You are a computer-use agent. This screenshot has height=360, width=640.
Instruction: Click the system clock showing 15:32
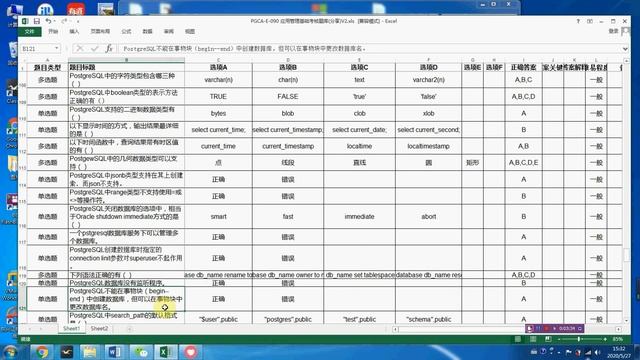(x=619, y=352)
